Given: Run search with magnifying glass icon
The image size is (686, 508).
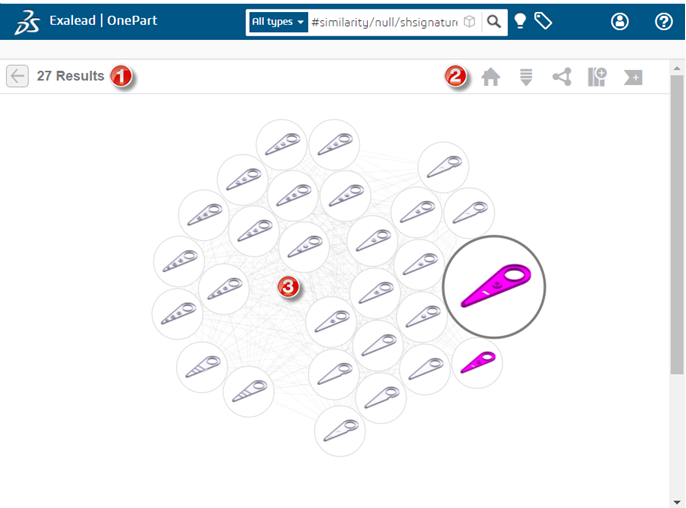Looking at the screenshot, I should [x=494, y=21].
